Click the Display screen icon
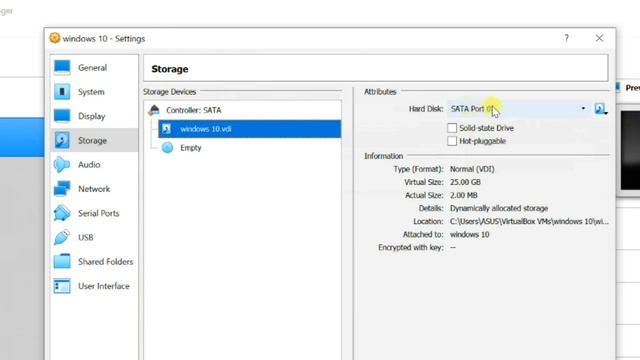Image resolution: width=640 pixels, height=360 pixels. pyautogui.click(x=62, y=116)
